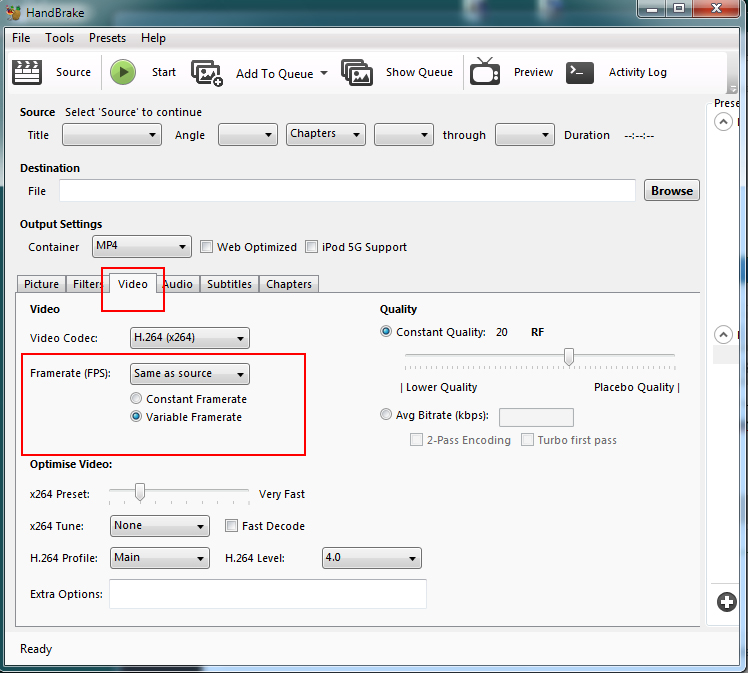This screenshot has height=673, width=748.
Task: Switch to the Chapters tab
Action: pyautogui.click(x=289, y=284)
